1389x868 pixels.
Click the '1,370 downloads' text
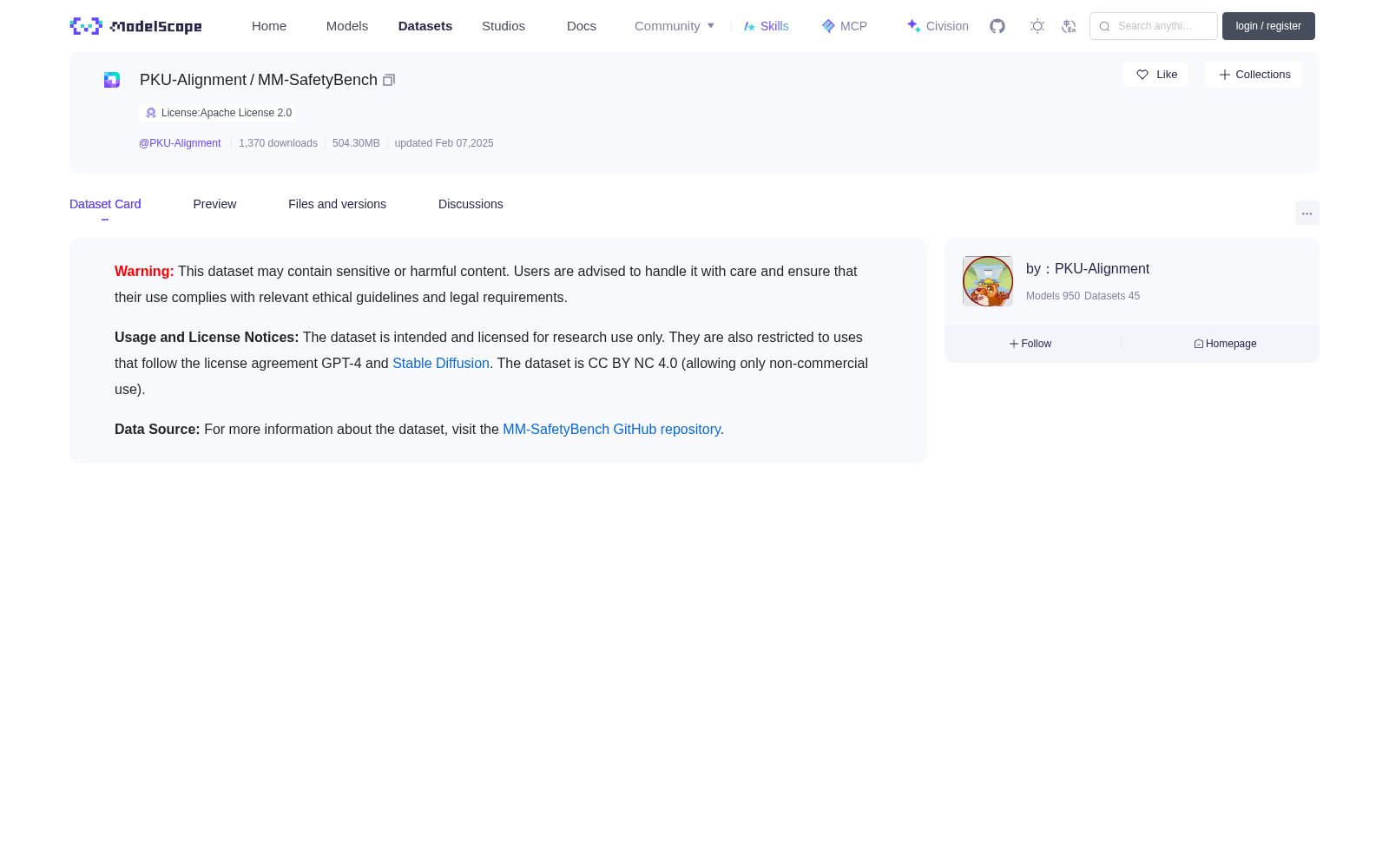pyautogui.click(x=278, y=143)
